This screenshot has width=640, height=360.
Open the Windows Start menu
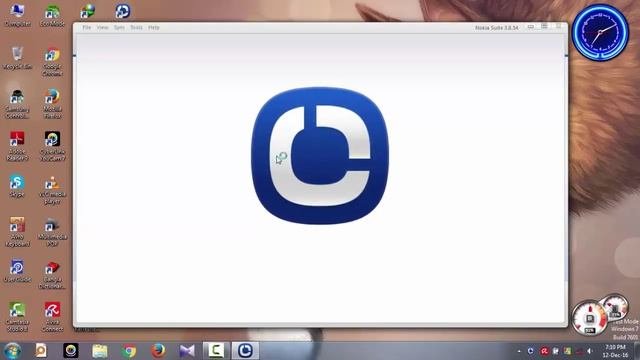point(13,351)
